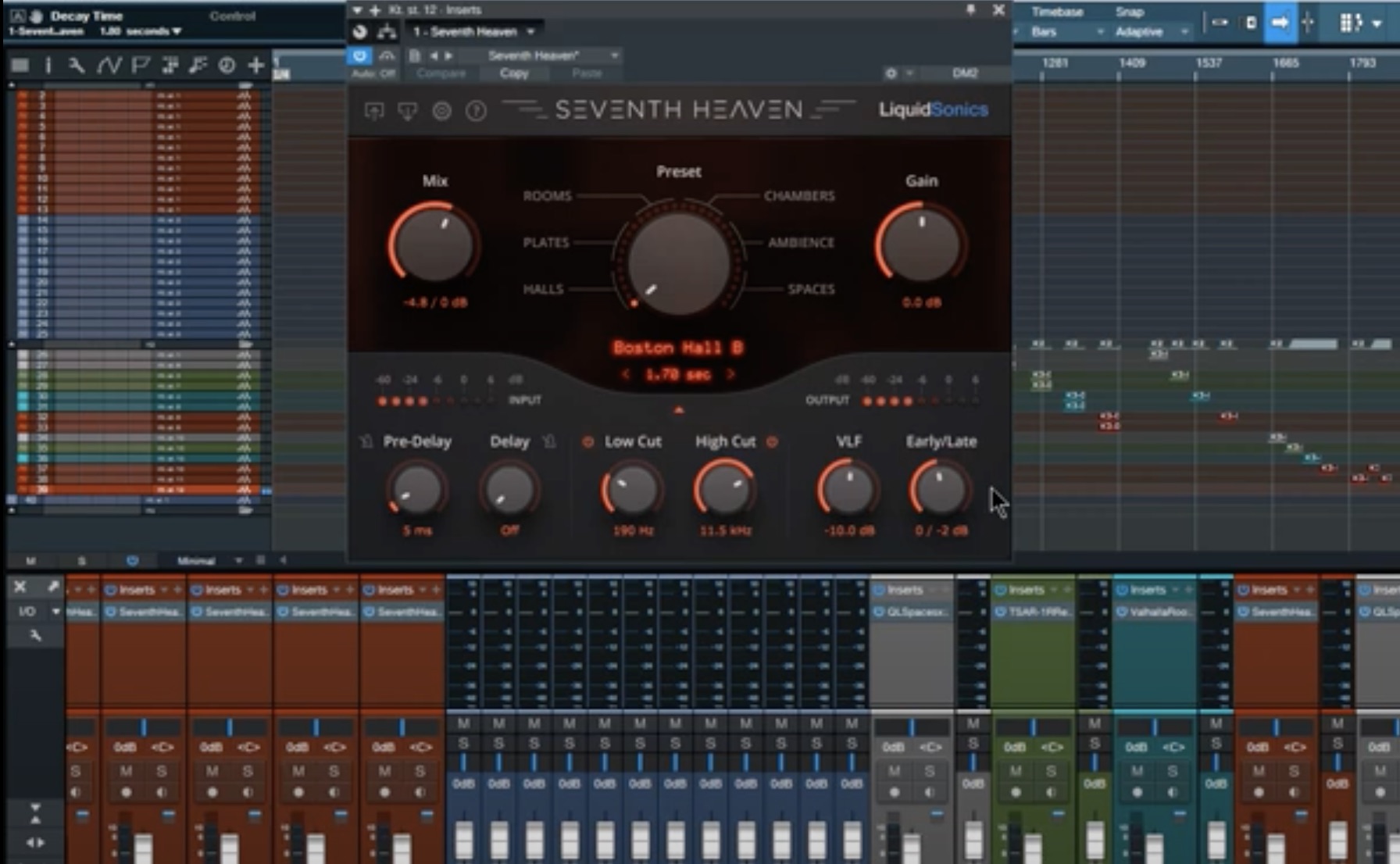
Task: Open the chord track note icon
Action: 198,66
